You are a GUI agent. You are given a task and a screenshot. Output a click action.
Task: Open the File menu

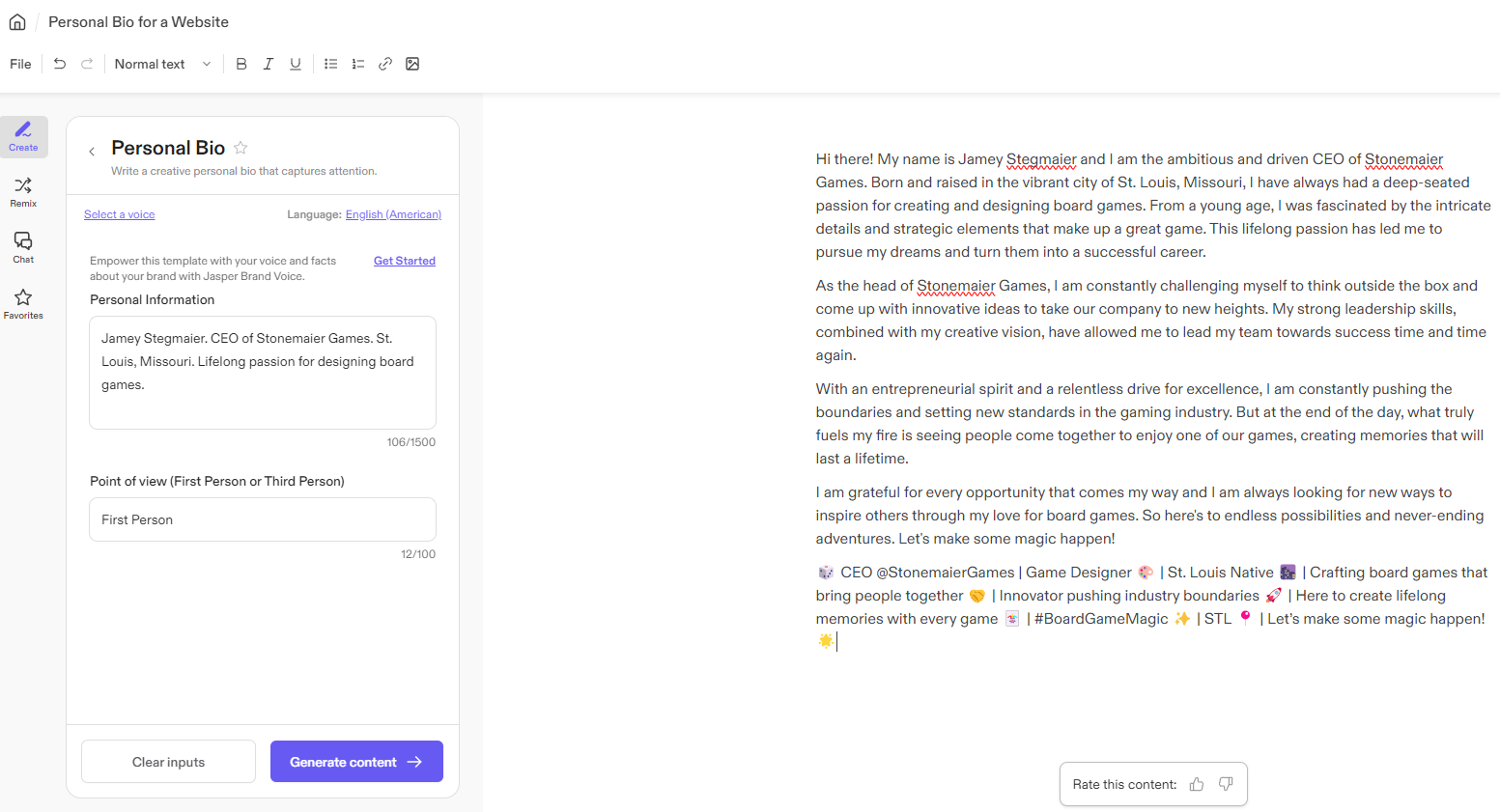(x=19, y=63)
